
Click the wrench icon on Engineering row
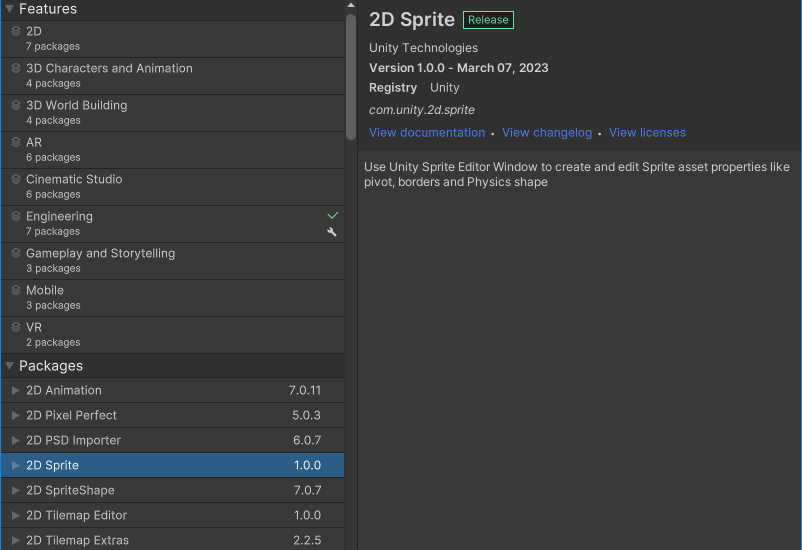click(332, 232)
